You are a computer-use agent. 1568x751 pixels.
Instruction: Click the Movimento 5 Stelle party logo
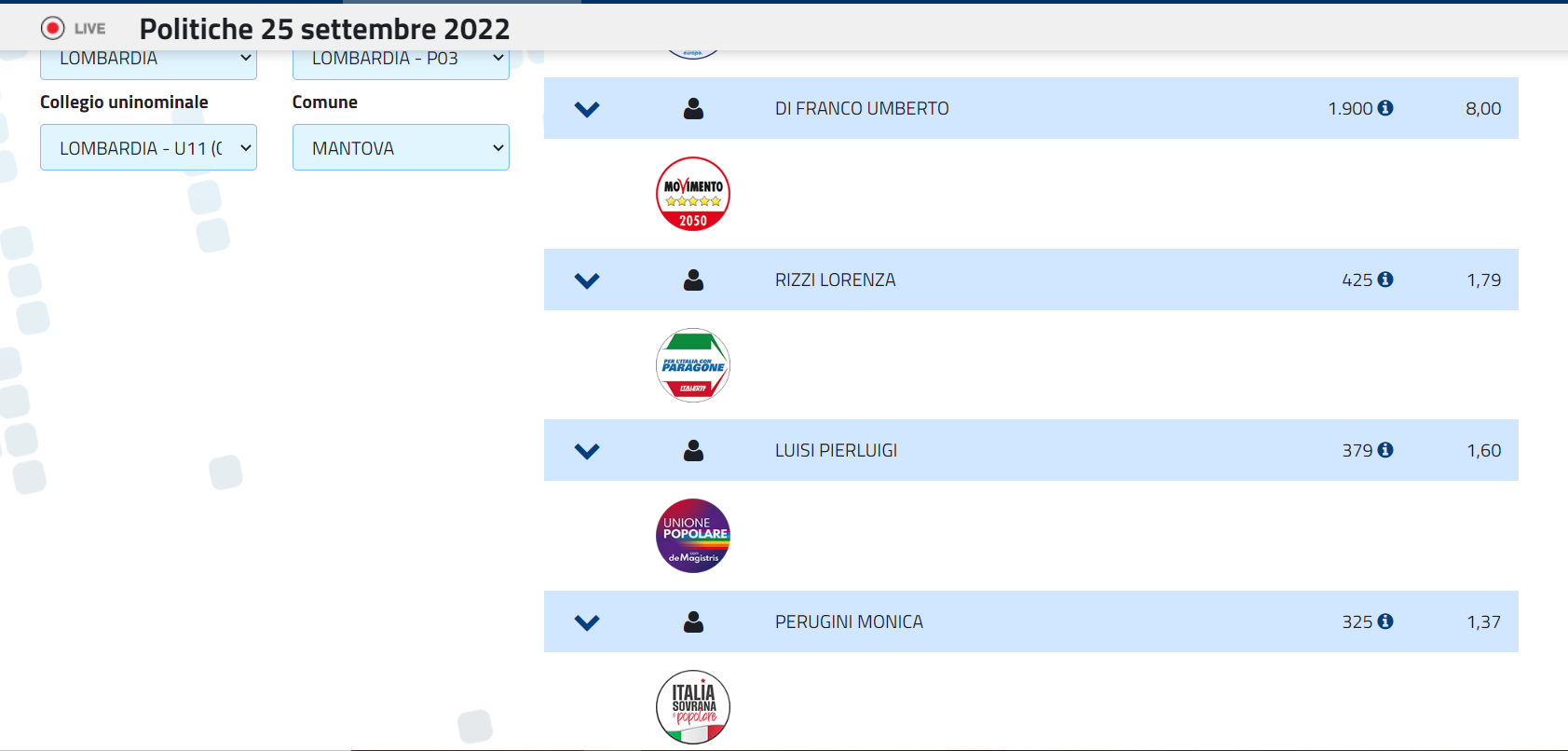[693, 194]
